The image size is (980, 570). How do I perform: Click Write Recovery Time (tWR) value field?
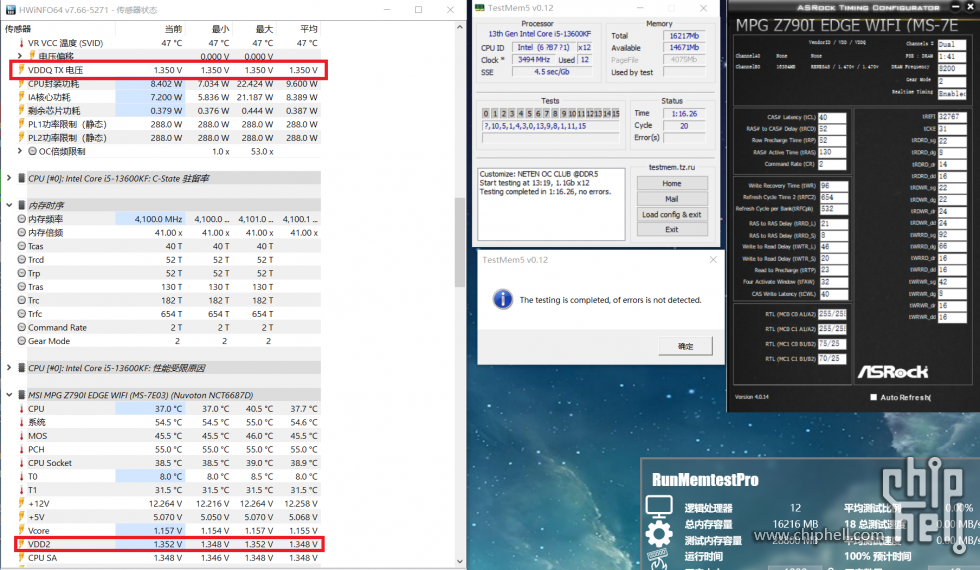(834, 186)
